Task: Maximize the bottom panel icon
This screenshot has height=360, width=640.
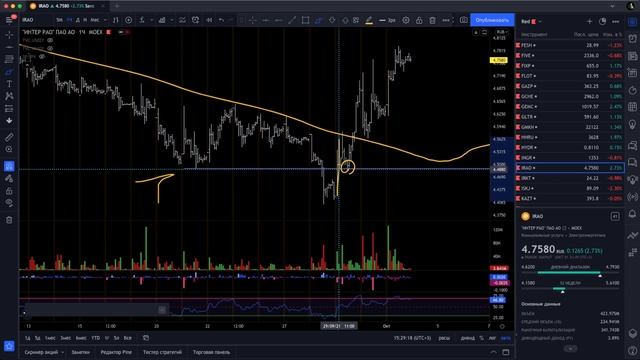Action: click(x=506, y=352)
